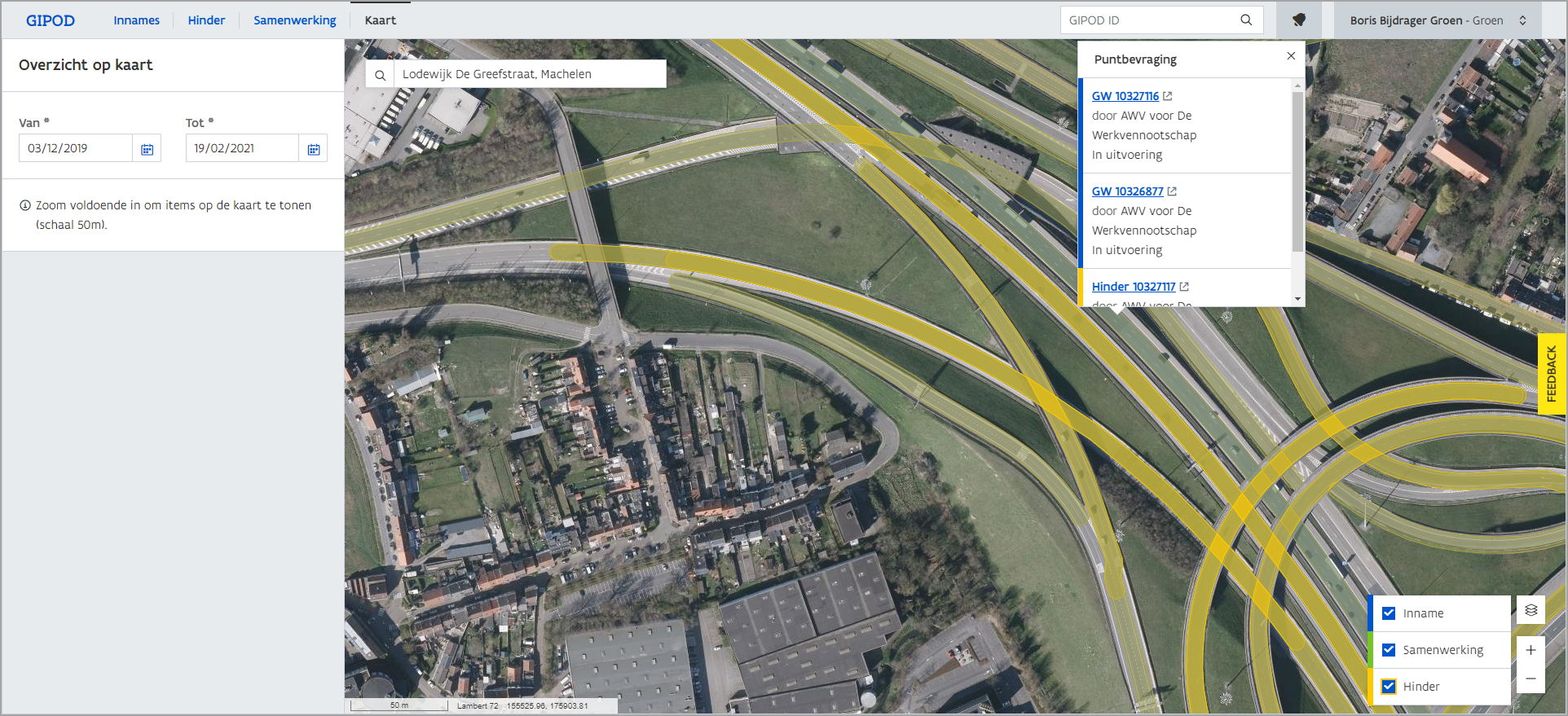Disable the Hinder layer checkbox

point(1389,687)
